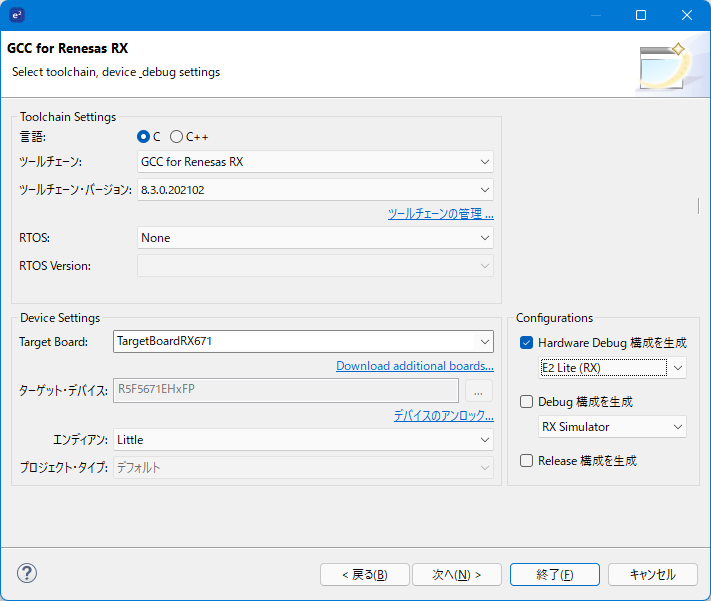Click the GCC for Renesas RX page title
Image resolution: width=711 pixels, height=601 pixels.
[x=68, y=48]
